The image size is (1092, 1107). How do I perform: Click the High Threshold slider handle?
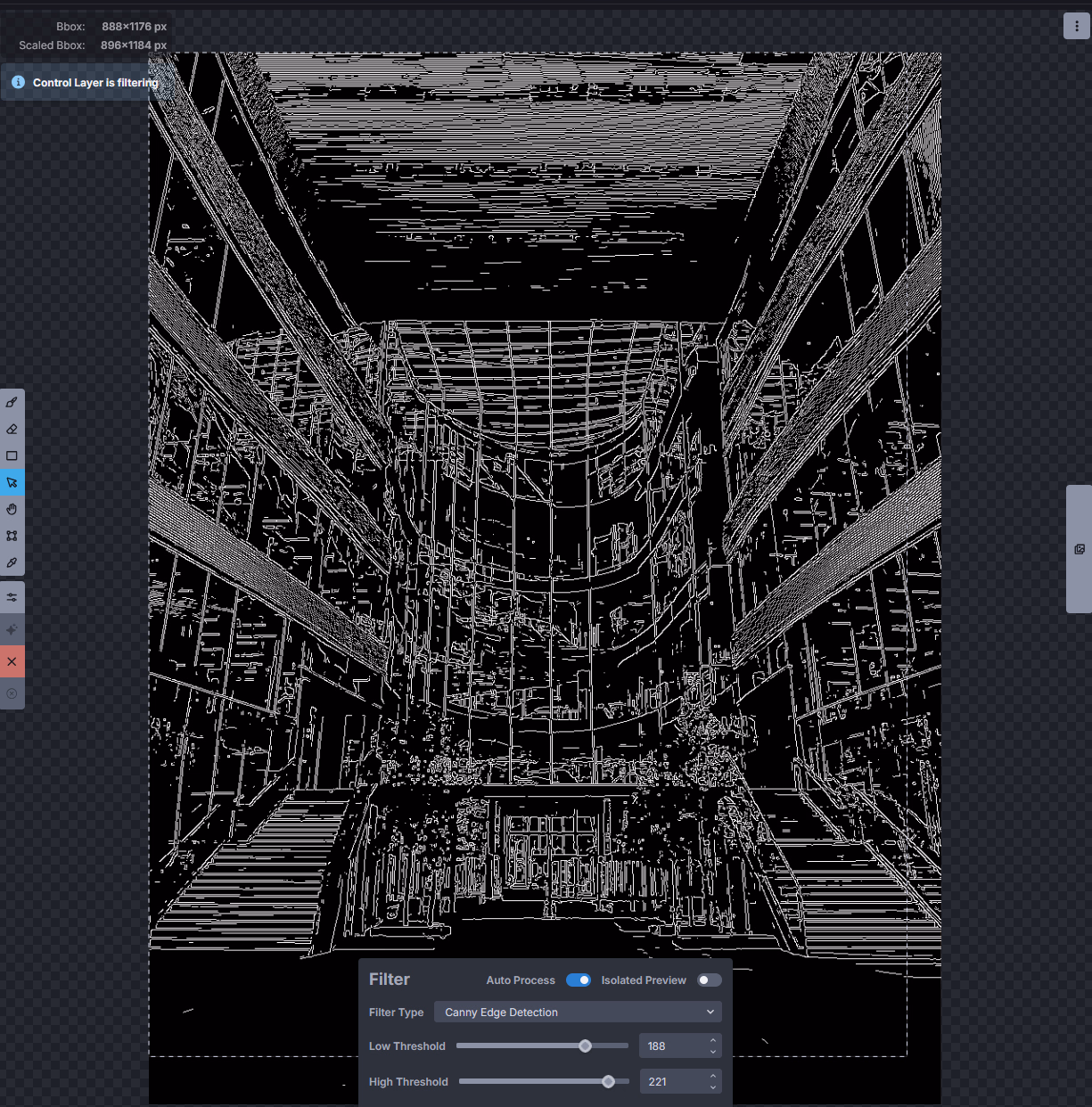point(608,1082)
